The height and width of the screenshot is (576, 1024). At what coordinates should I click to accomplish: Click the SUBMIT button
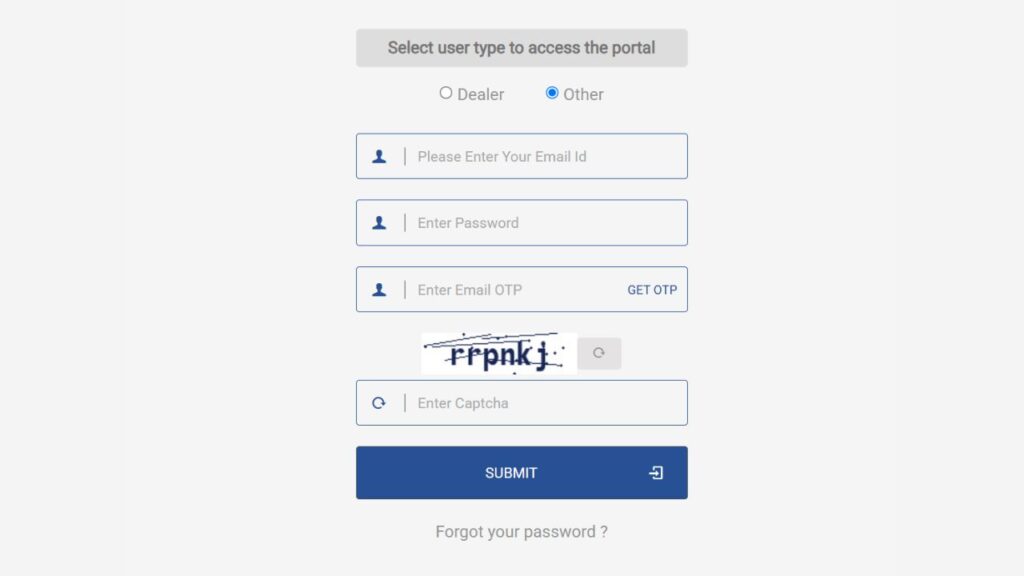click(522, 473)
